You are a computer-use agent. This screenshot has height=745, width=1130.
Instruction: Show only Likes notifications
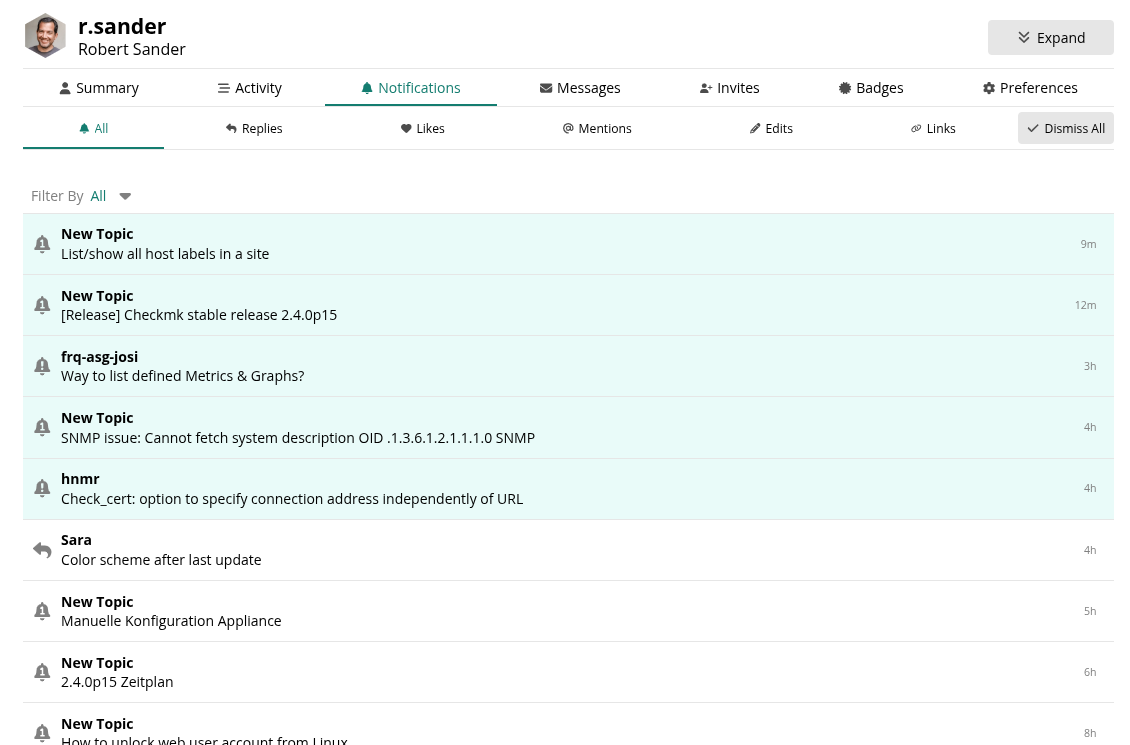pos(423,129)
